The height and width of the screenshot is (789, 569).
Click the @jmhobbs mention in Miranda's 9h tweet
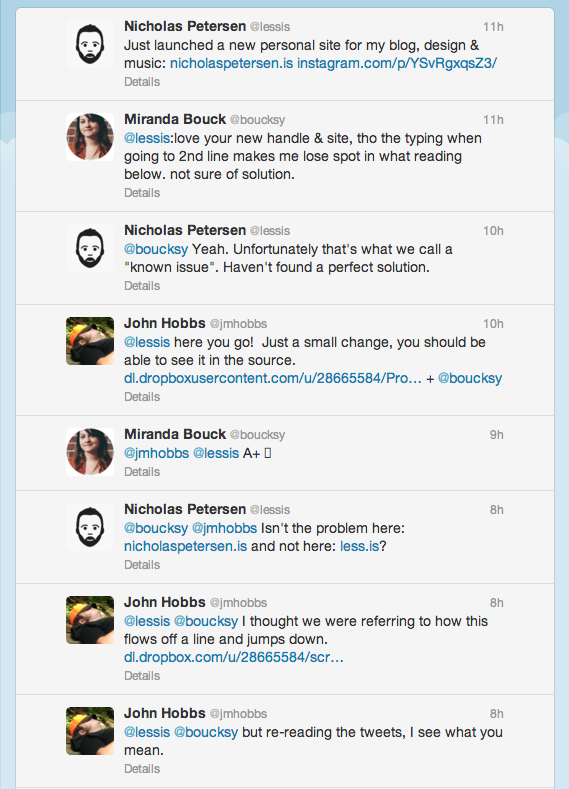(x=156, y=453)
